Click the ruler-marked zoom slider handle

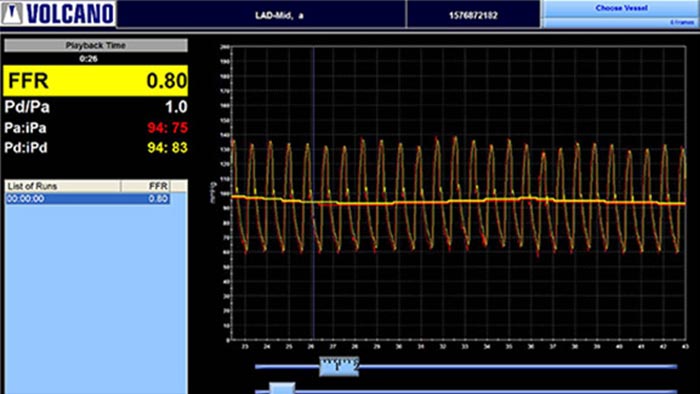pyautogui.click(x=339, y=366)
